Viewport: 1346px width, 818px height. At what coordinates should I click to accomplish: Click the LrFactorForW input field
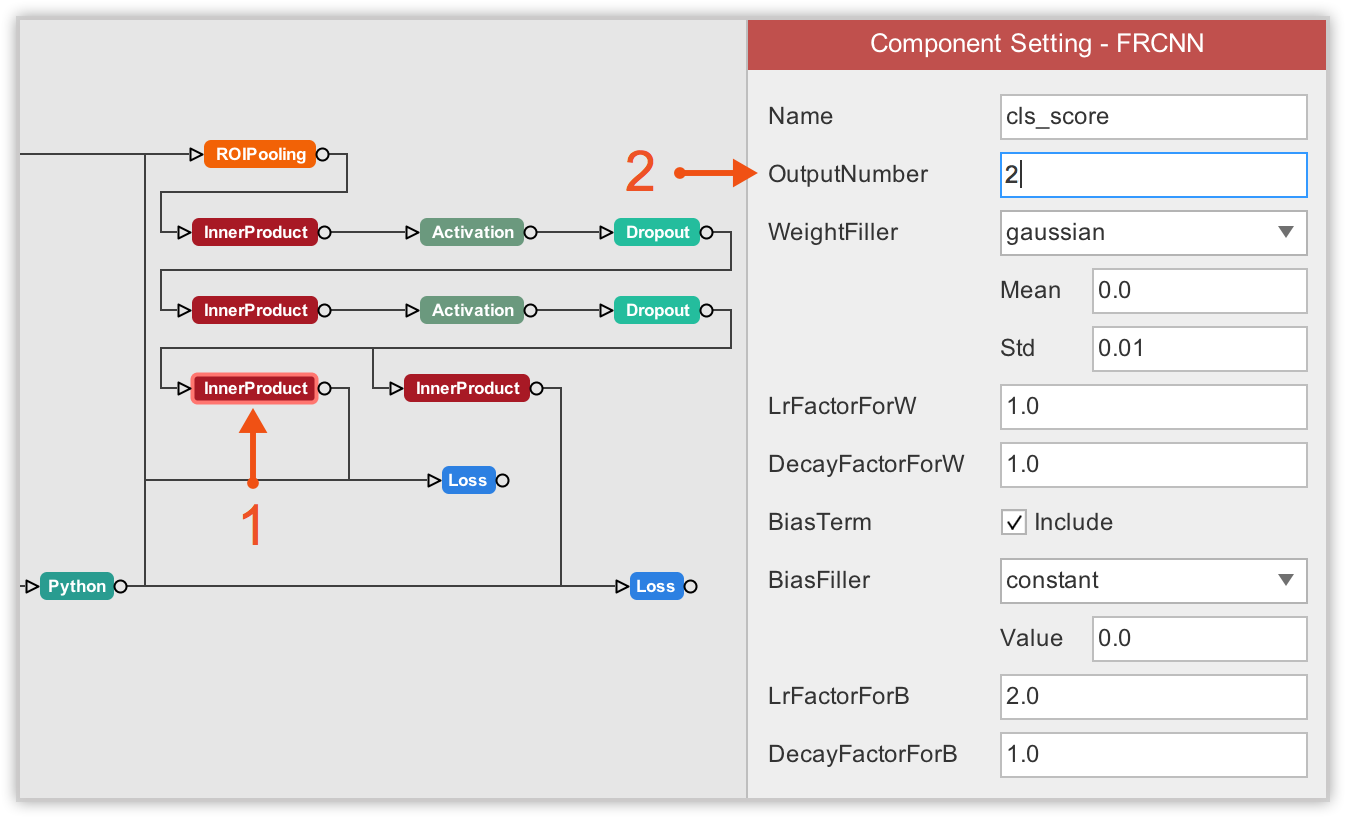pos(1153,406)
